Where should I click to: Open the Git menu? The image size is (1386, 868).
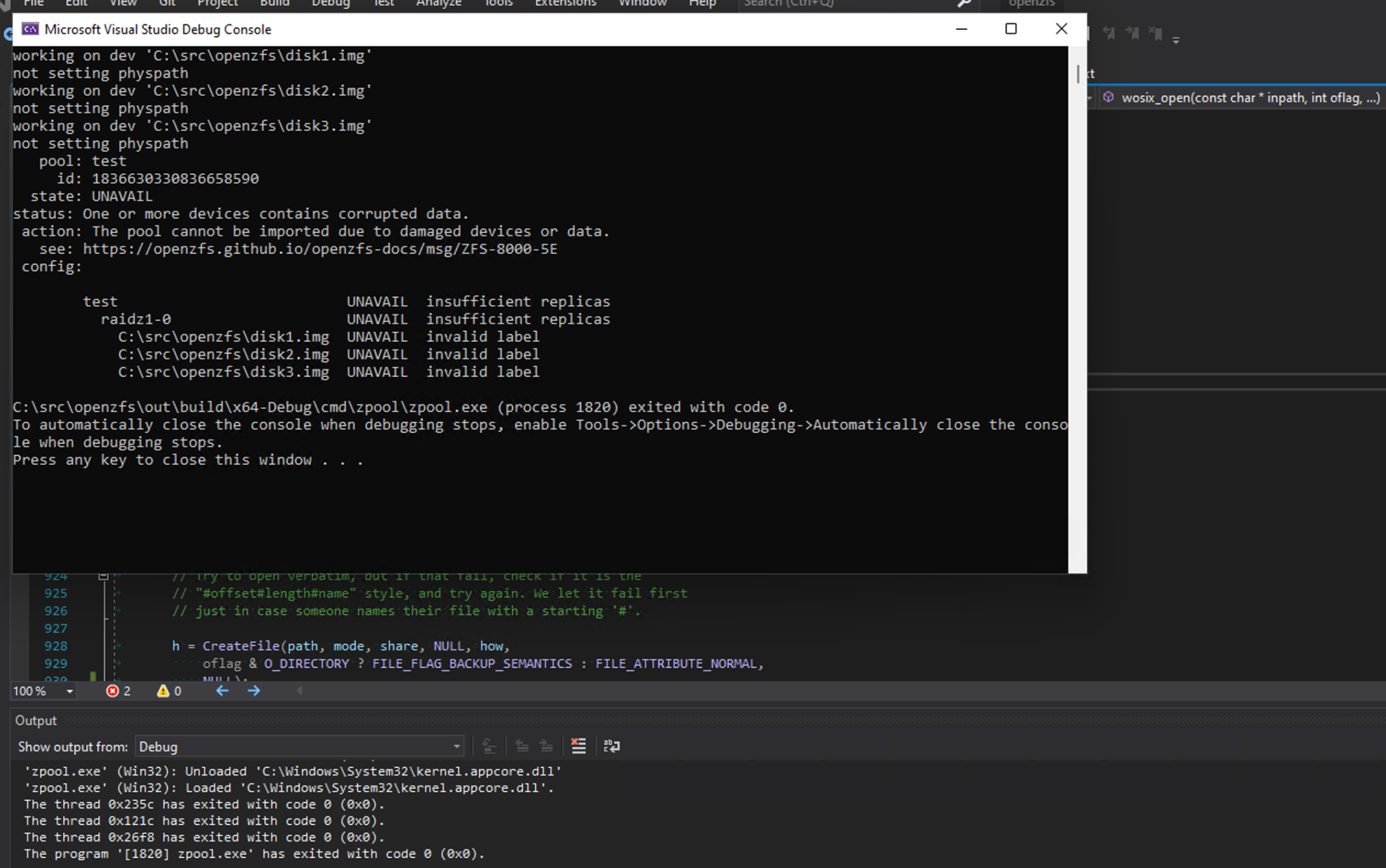coord(167,3)
